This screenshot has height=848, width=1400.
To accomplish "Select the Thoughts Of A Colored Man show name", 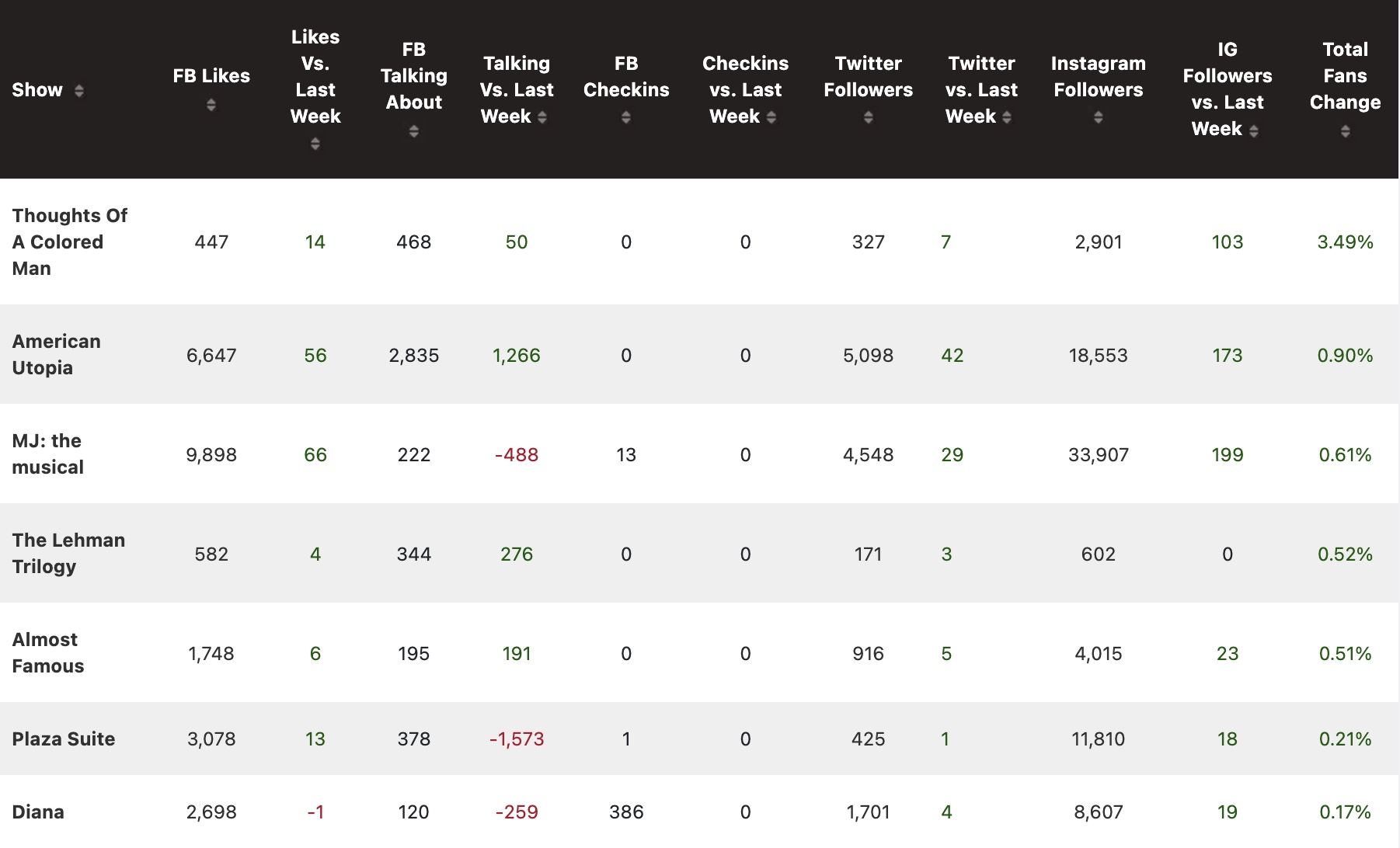I will 69,242.
